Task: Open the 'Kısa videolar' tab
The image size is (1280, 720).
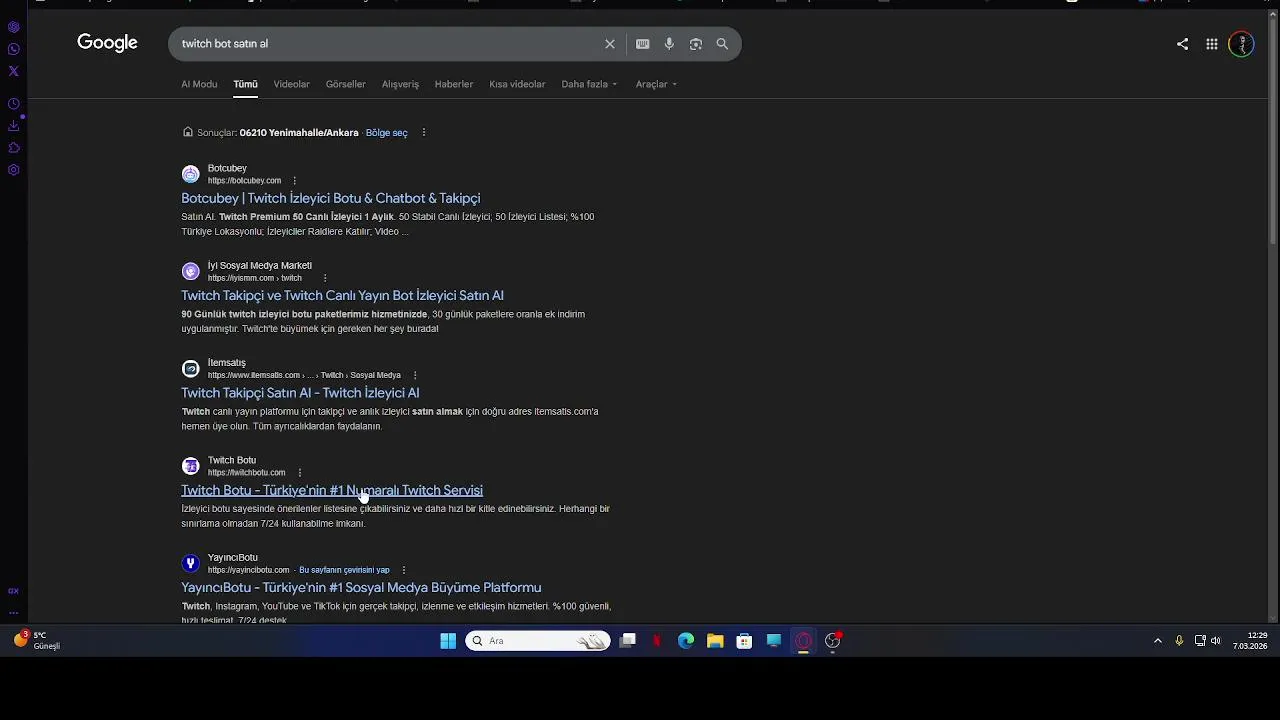Action: click(x=517, y=84)
